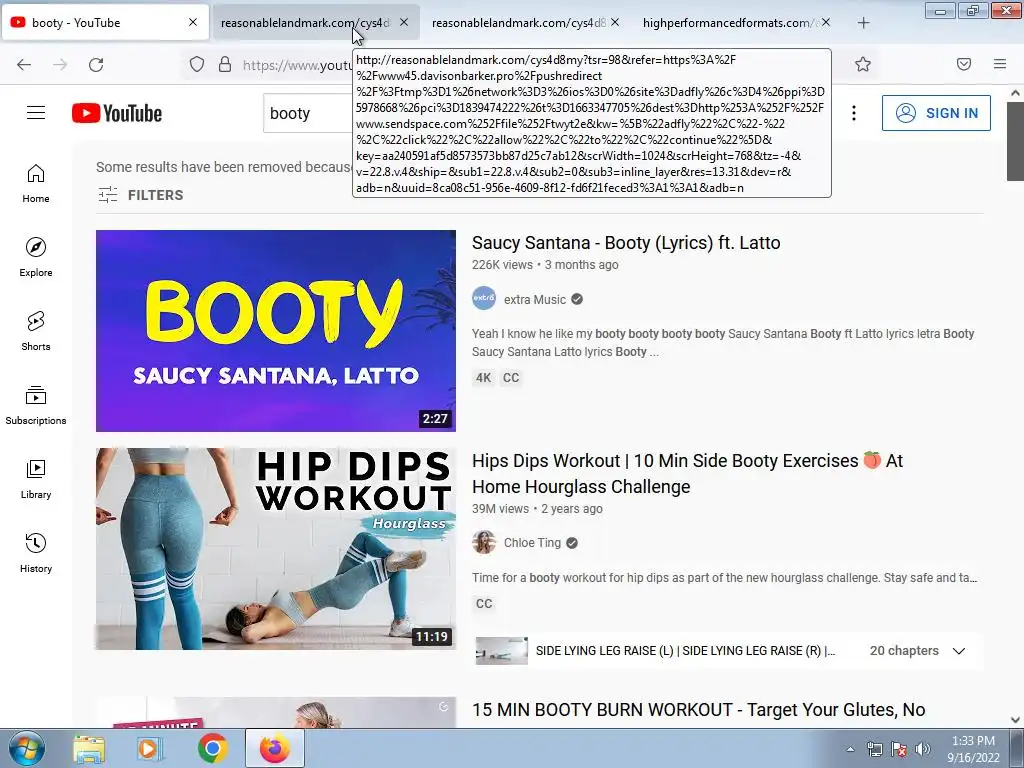Open the Pocket save icon

(x=964, y=64)
